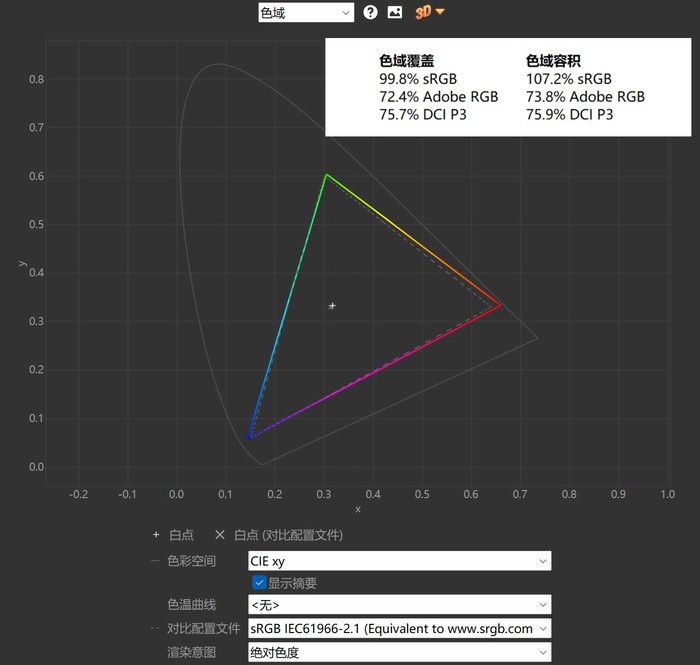Click the 色域容积 heading in the summary
The image size is (700, 665).
[x=553, y=60]
